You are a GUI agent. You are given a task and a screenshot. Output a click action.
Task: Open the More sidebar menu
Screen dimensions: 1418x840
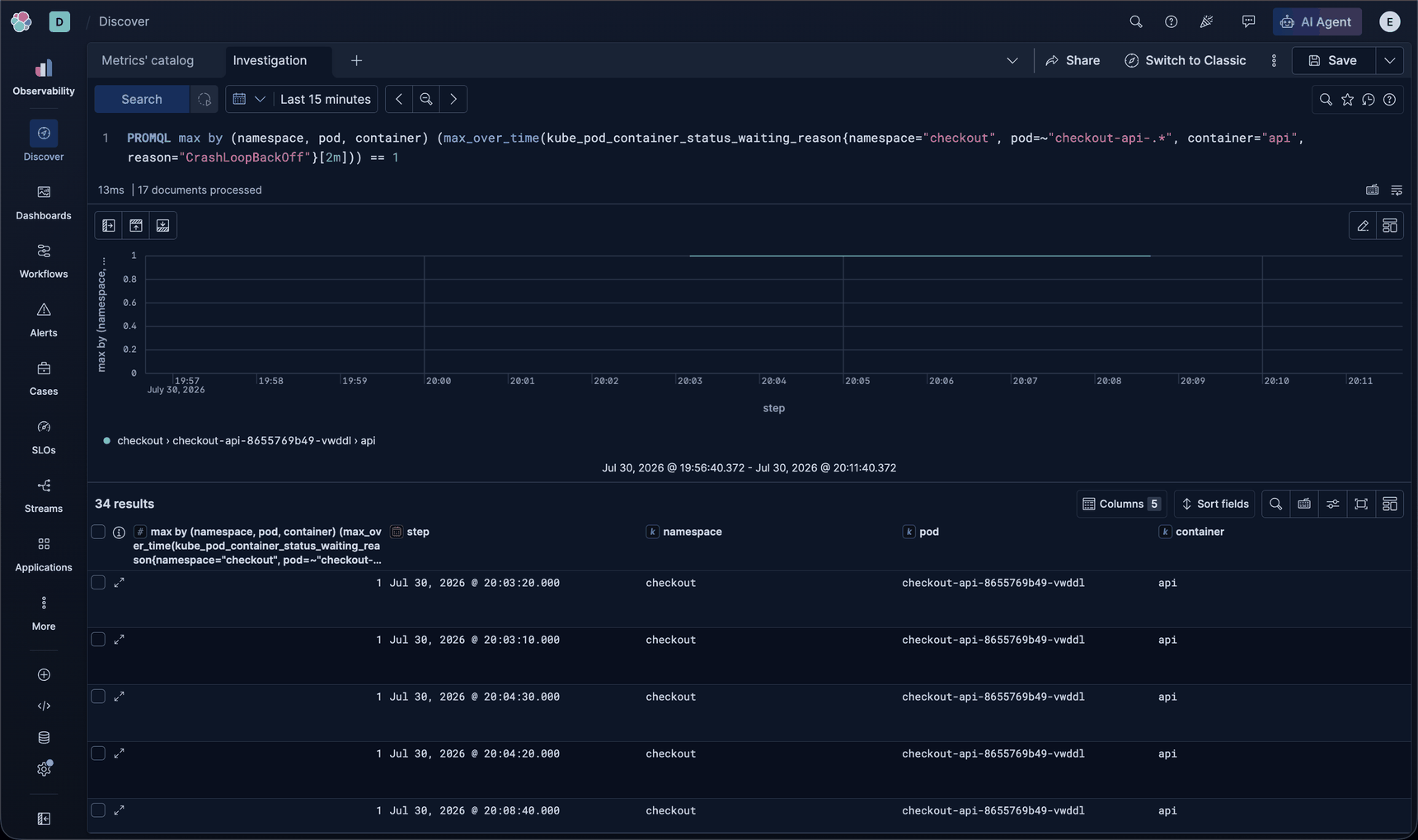(x=44, y=613)
